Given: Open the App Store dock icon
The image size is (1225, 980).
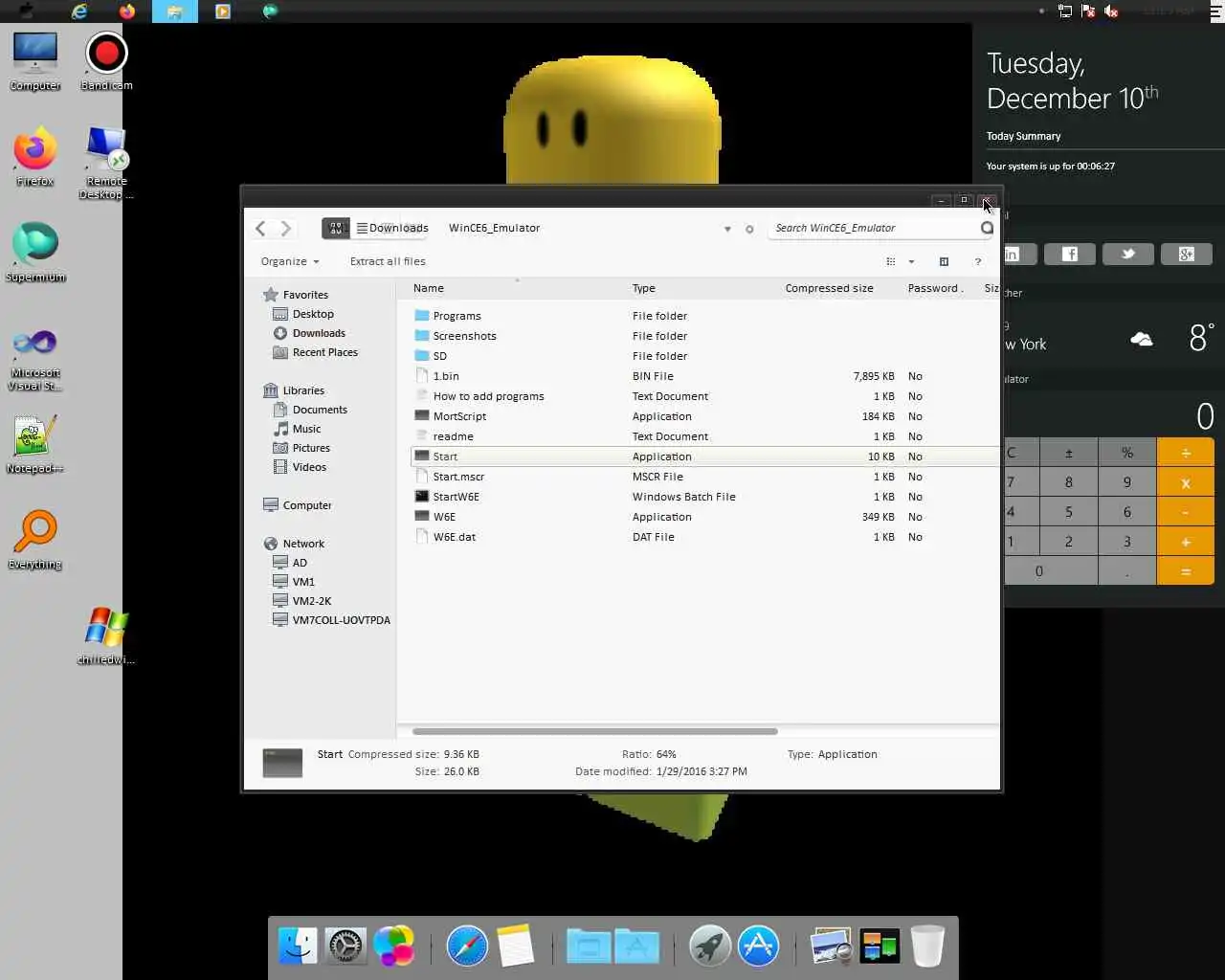Looking at the screenshot, I should 758,947.
